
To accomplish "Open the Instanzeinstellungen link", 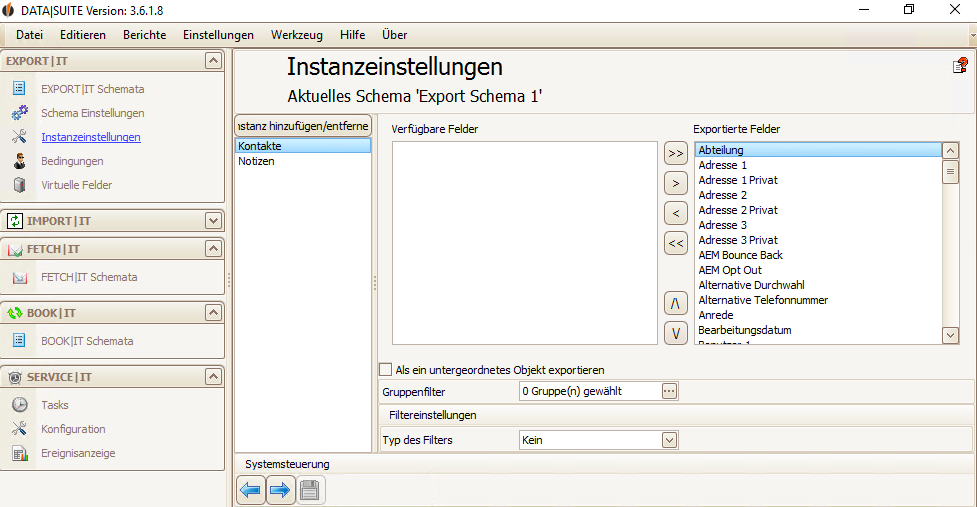I will point(91,137).
